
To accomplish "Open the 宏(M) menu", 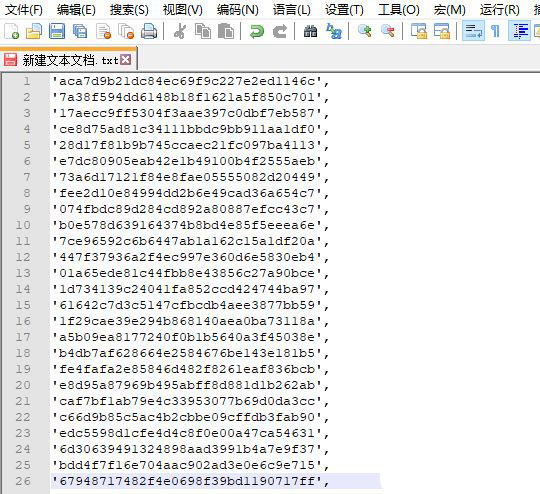I will click(449, 9).
